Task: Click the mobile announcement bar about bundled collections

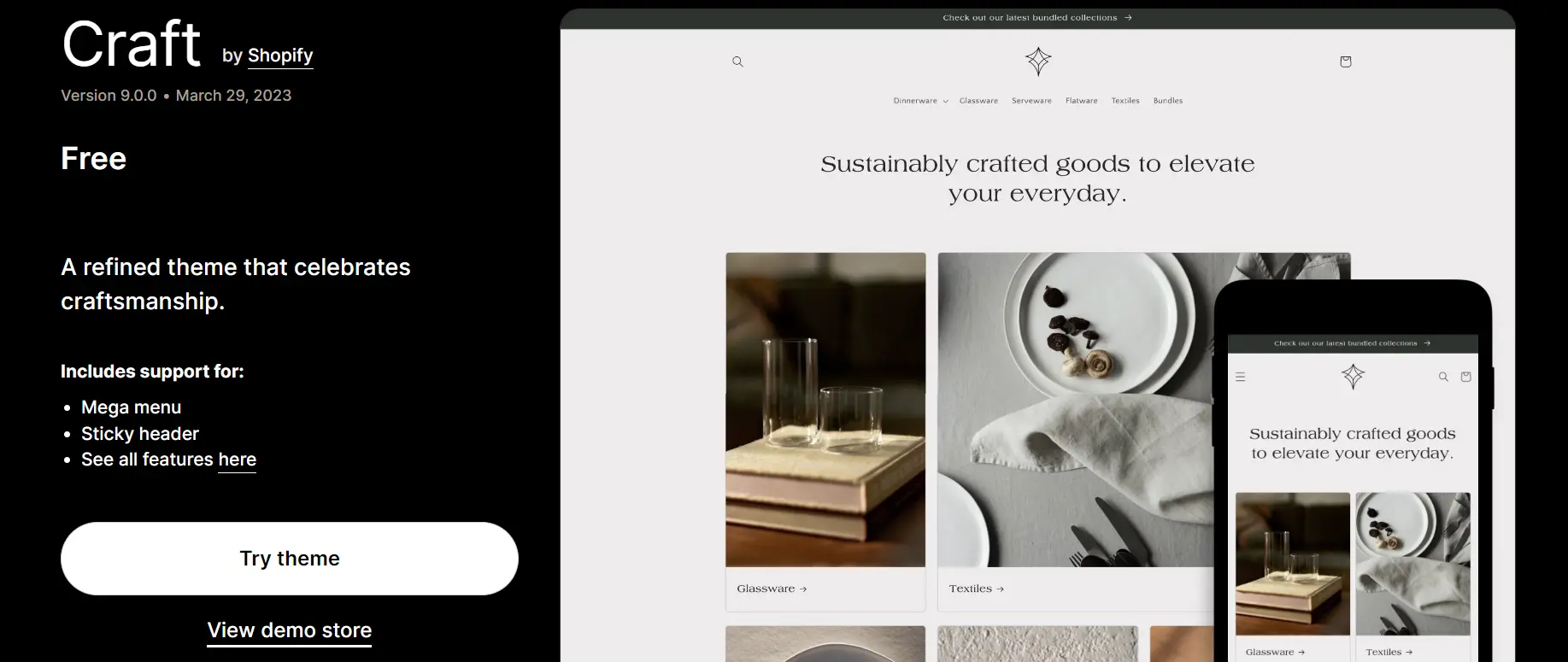Action: point(1353,343)
